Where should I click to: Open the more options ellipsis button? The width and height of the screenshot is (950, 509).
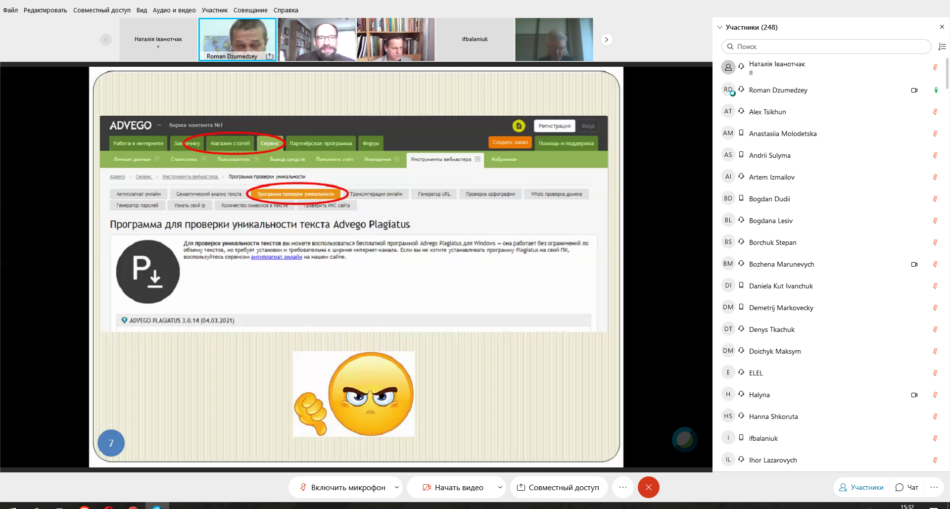[623, 487]
